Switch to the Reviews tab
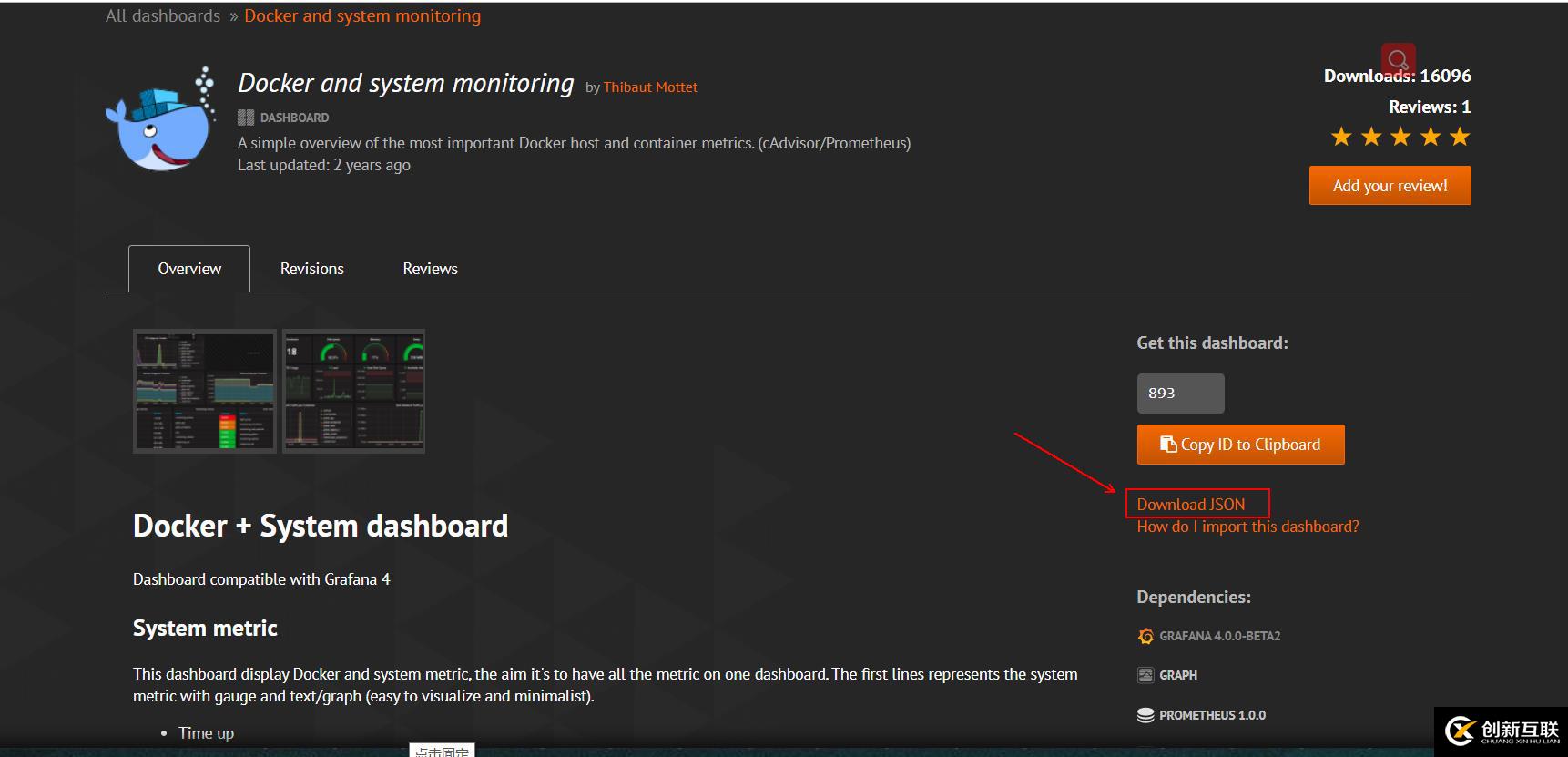The width and height of the screenshot is (1568, 757). point(431,269)
